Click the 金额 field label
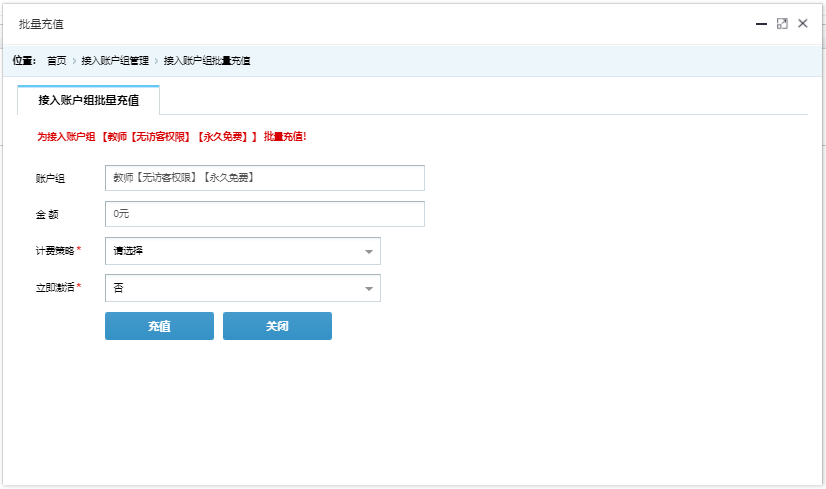This screenshot has height=489, width=826. pyautogui.click(x=47, y=214)
